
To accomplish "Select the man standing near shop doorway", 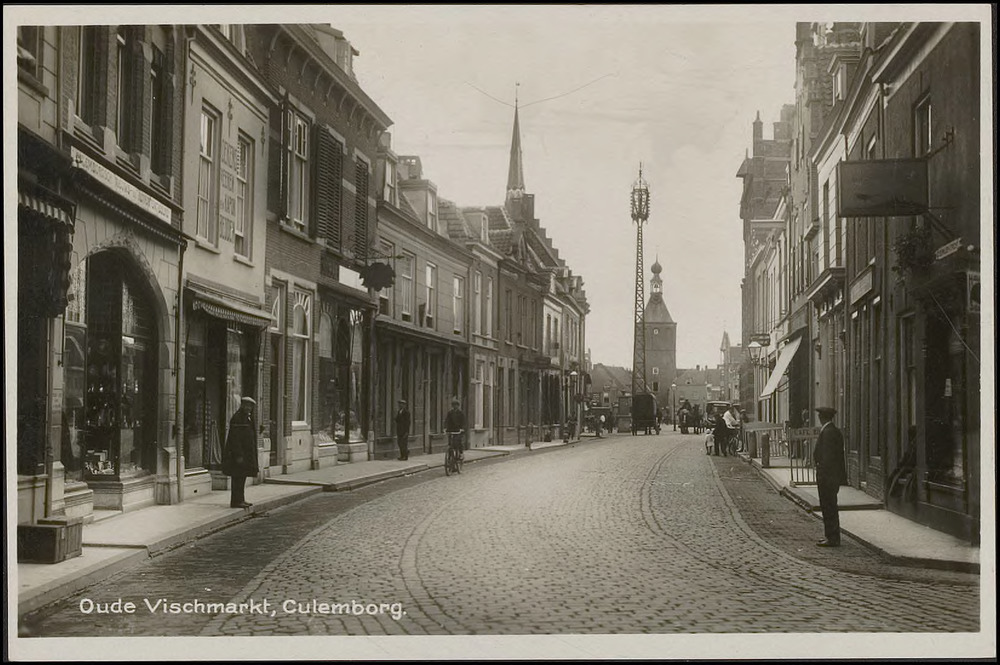I will [402, 429].
